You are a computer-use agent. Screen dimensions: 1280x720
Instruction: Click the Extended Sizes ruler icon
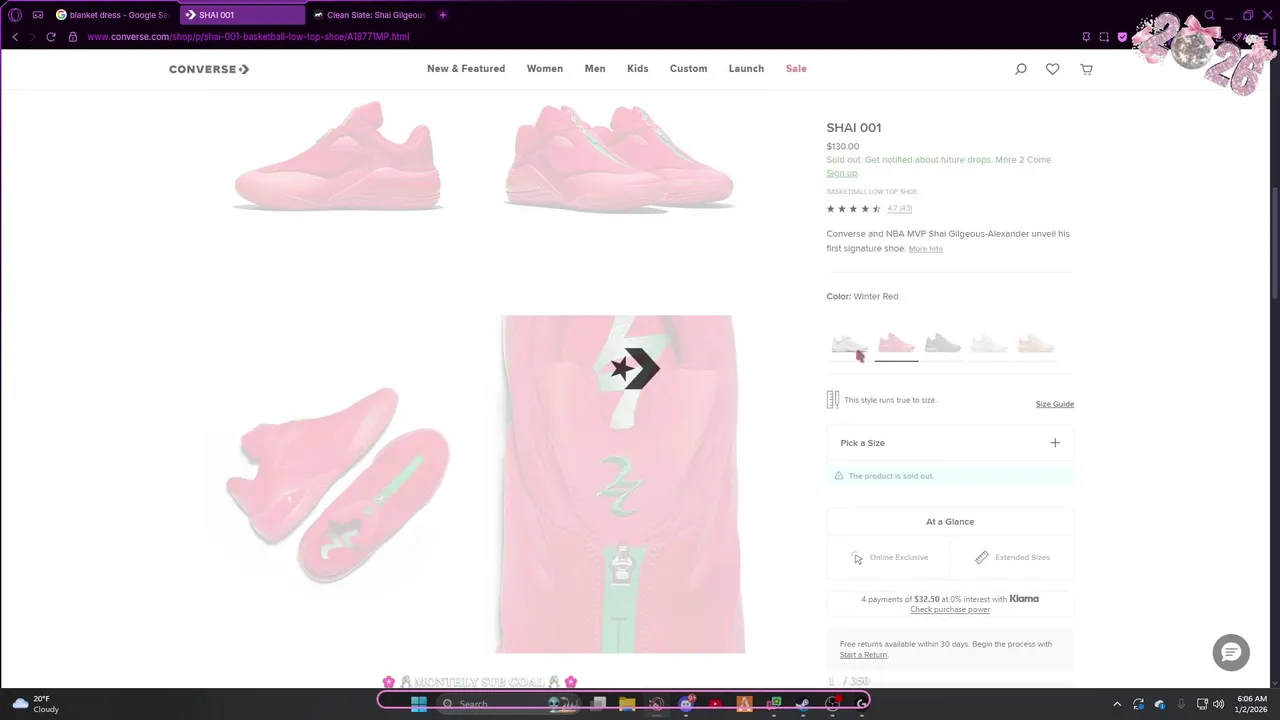pos(982,557)
